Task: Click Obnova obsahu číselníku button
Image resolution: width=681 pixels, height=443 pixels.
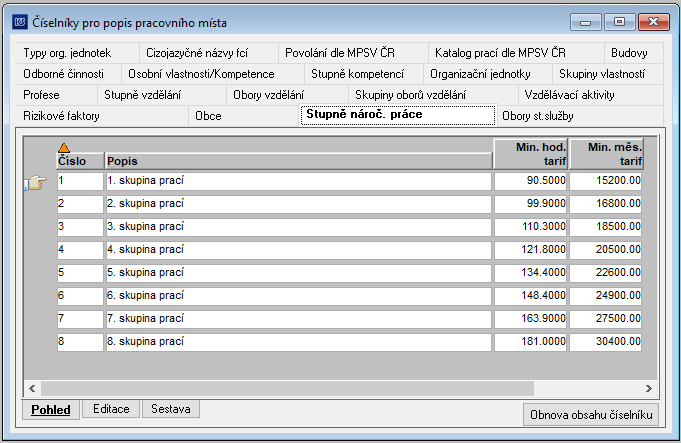Action: [591, 415]
